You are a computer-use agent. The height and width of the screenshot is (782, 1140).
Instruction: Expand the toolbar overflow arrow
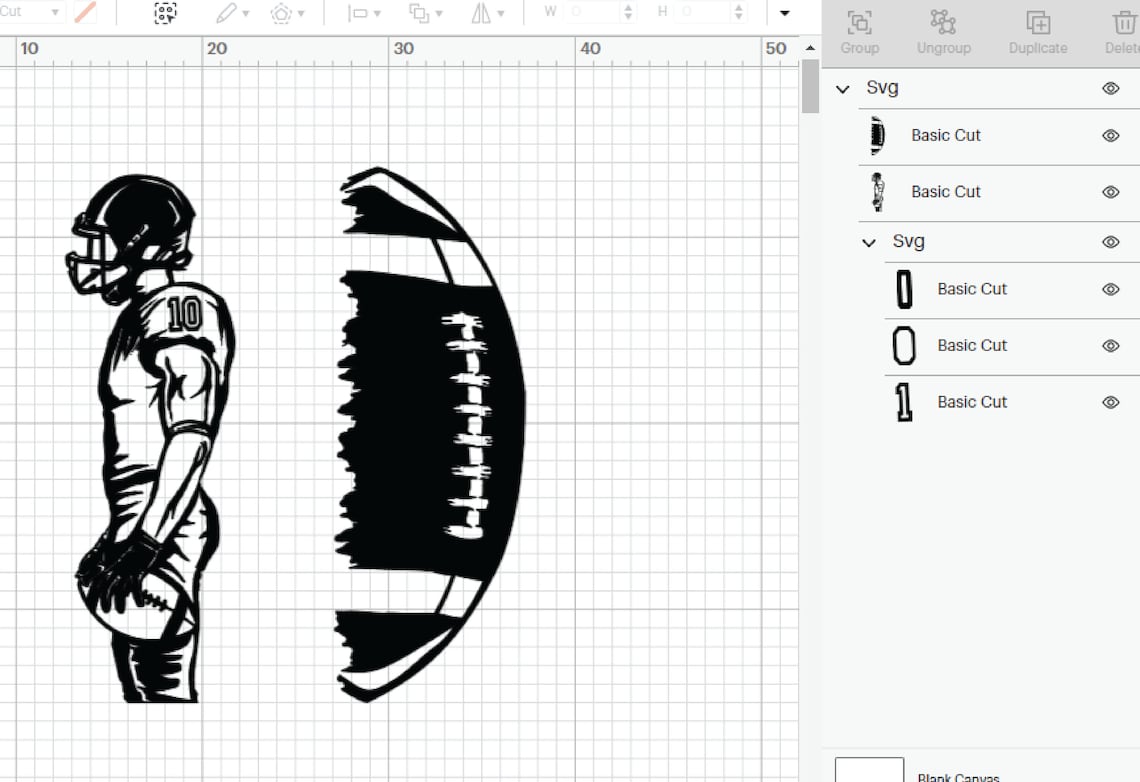tap(785, 14)
